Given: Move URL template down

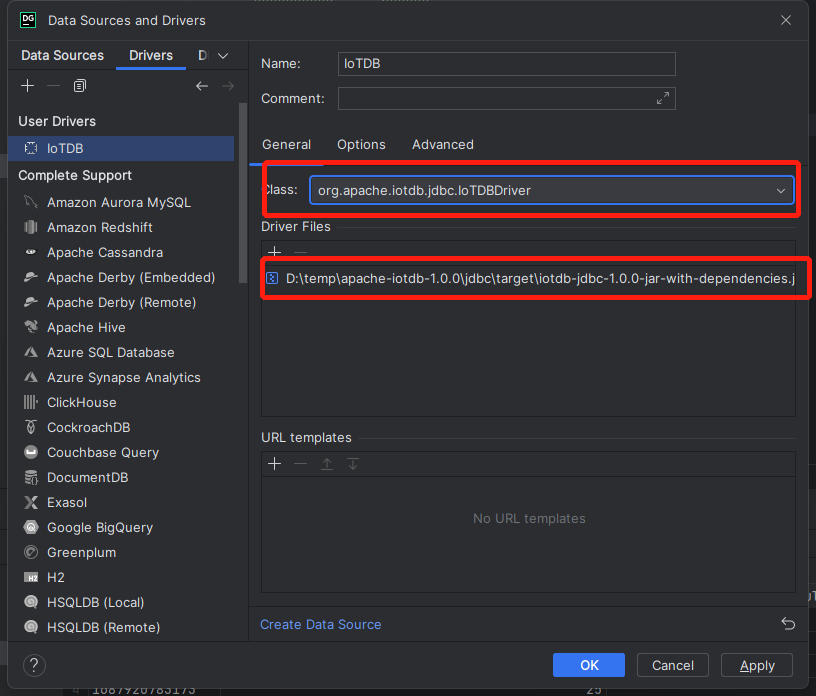Looking at the screenshot, I should tap(353, 463).
